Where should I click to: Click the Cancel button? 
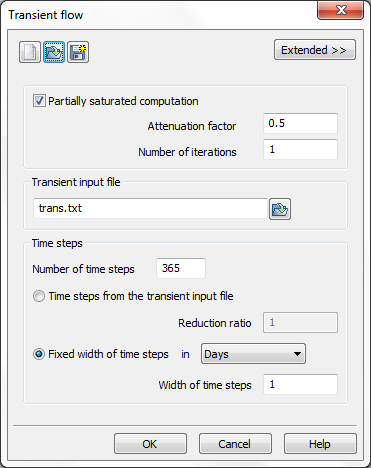click(x=235, y=444)
